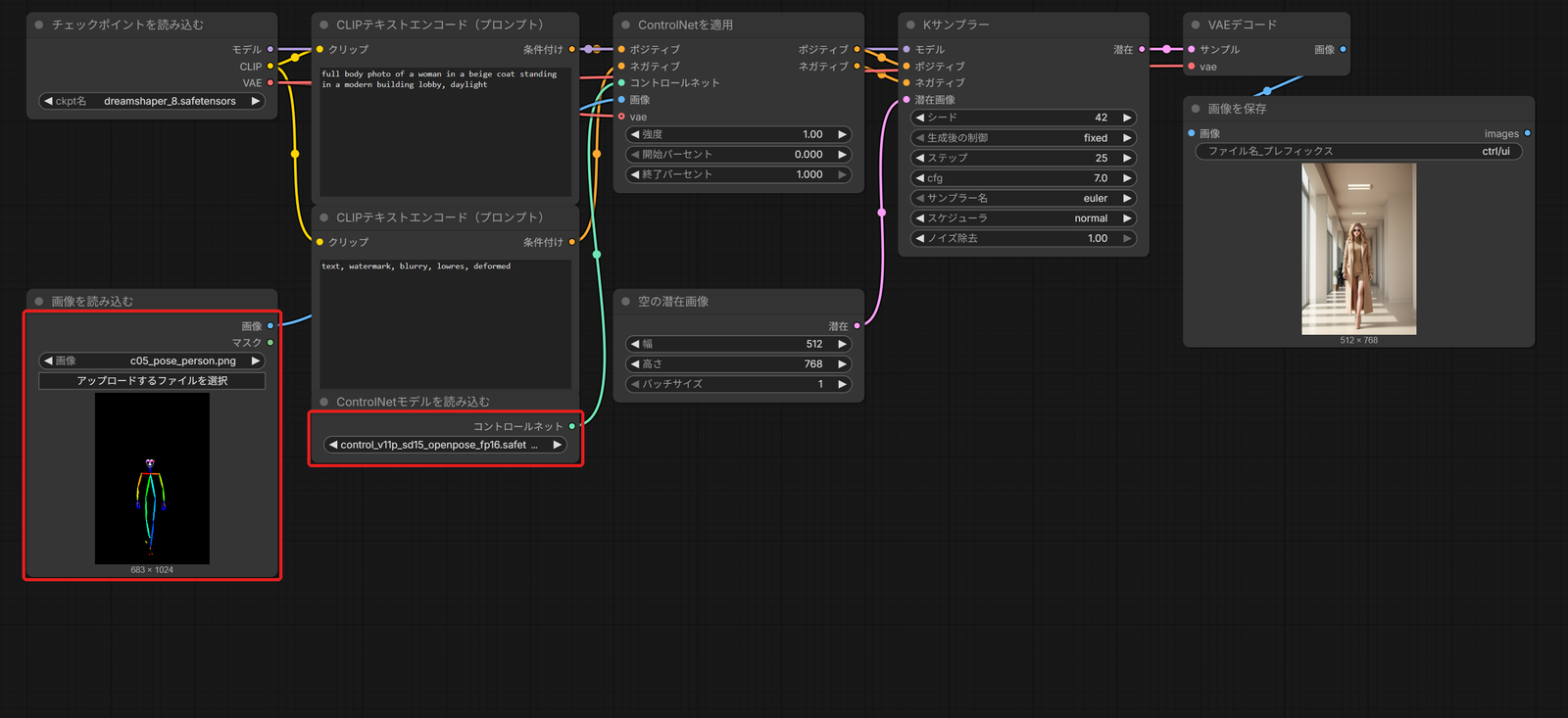
Task: Open the サンプラー名 sampler dropdown
Action: [x=1023, y=198]
